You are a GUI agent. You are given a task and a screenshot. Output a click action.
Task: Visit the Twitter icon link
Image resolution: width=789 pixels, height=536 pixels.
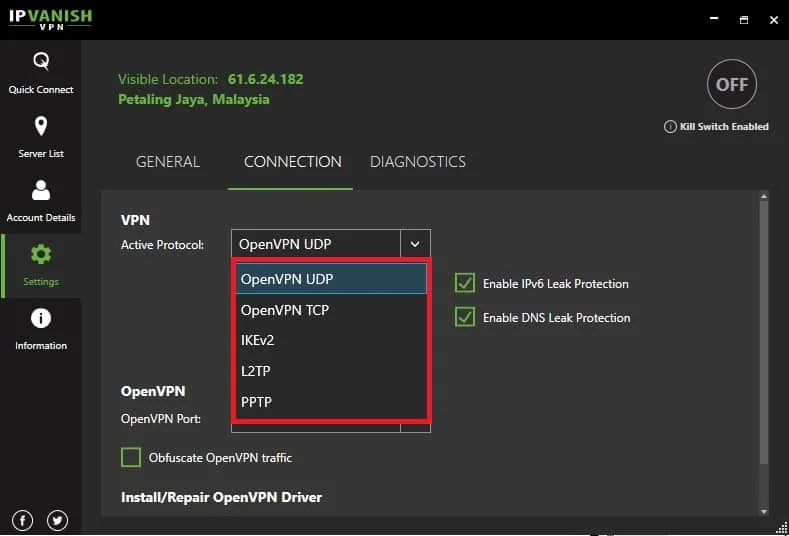57,520
